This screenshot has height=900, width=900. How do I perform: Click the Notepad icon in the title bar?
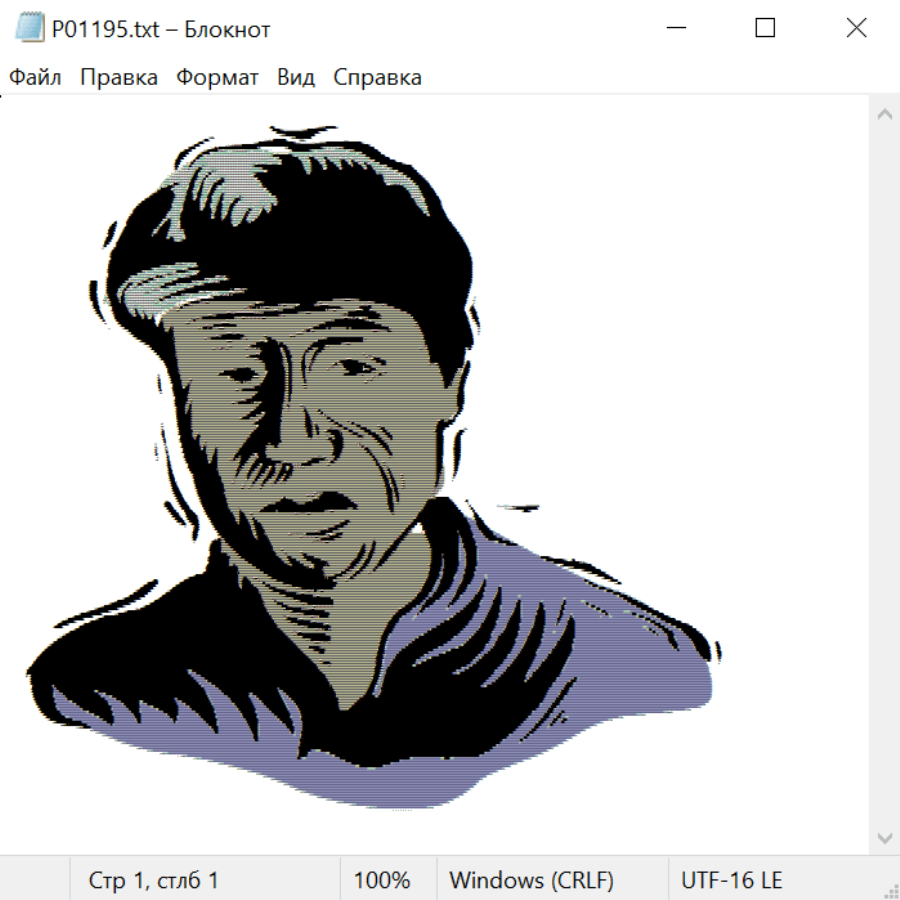[x=30, y=29]
